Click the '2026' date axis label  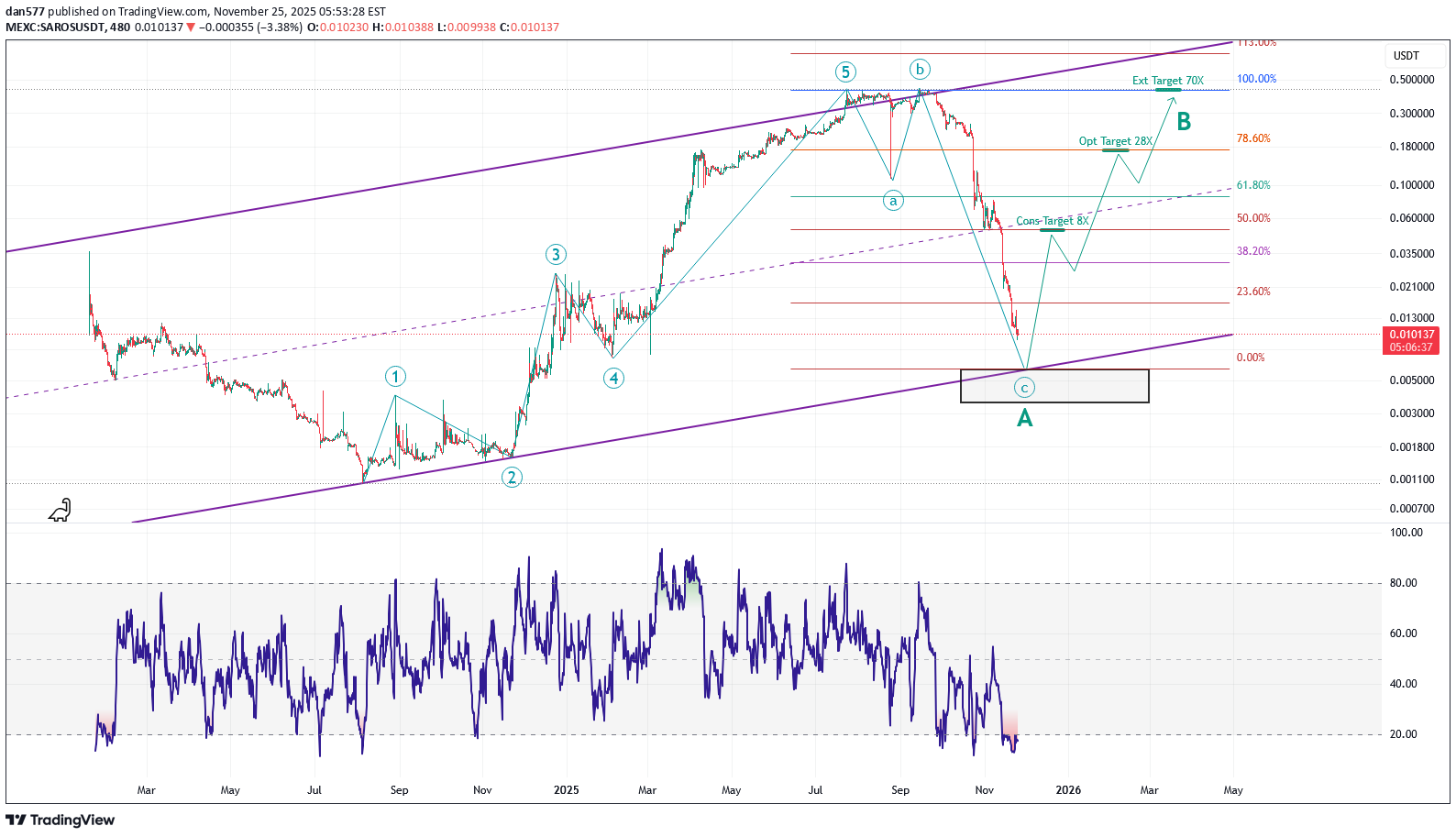[x=1068, y=790]
